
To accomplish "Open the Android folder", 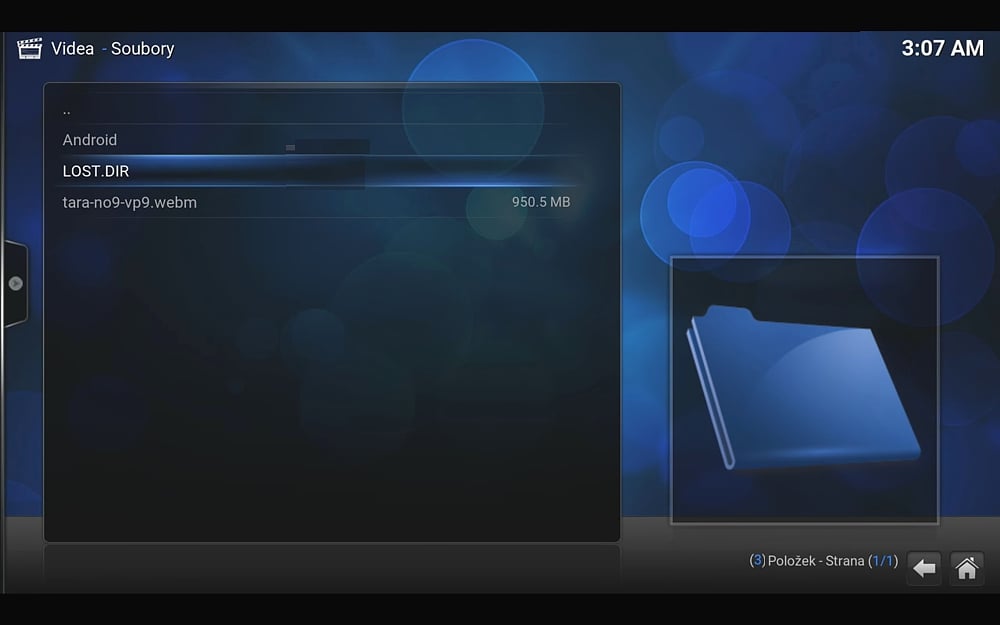I will coord(90,140).
